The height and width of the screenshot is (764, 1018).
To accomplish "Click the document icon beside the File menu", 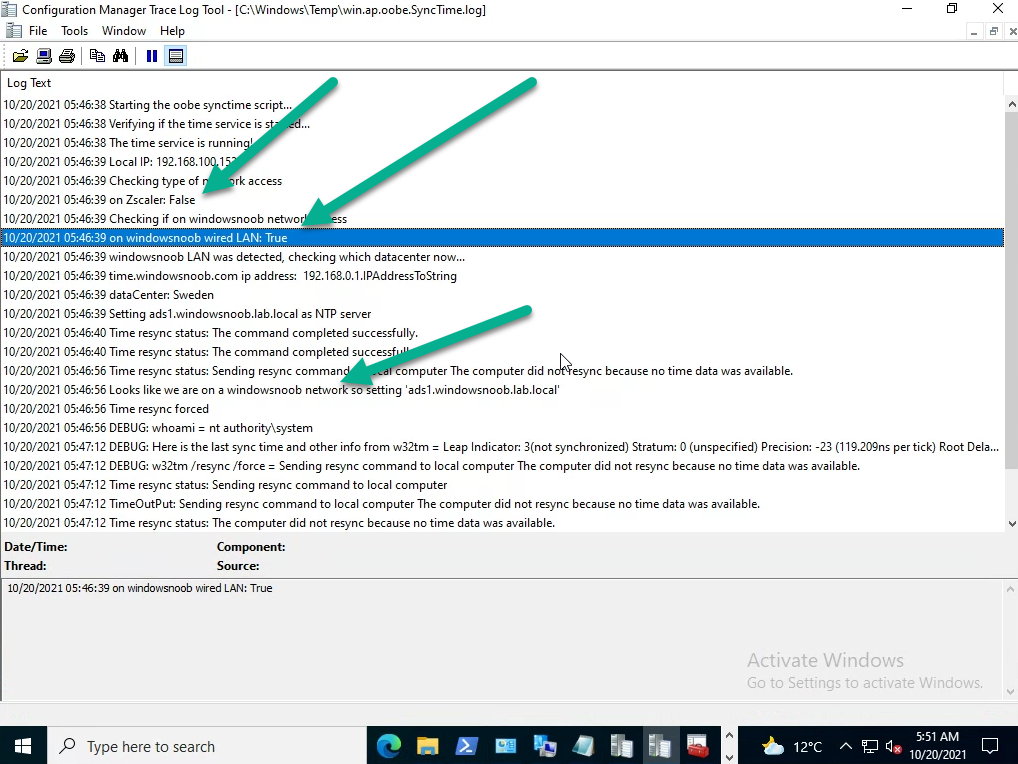I will click(13, 31).
